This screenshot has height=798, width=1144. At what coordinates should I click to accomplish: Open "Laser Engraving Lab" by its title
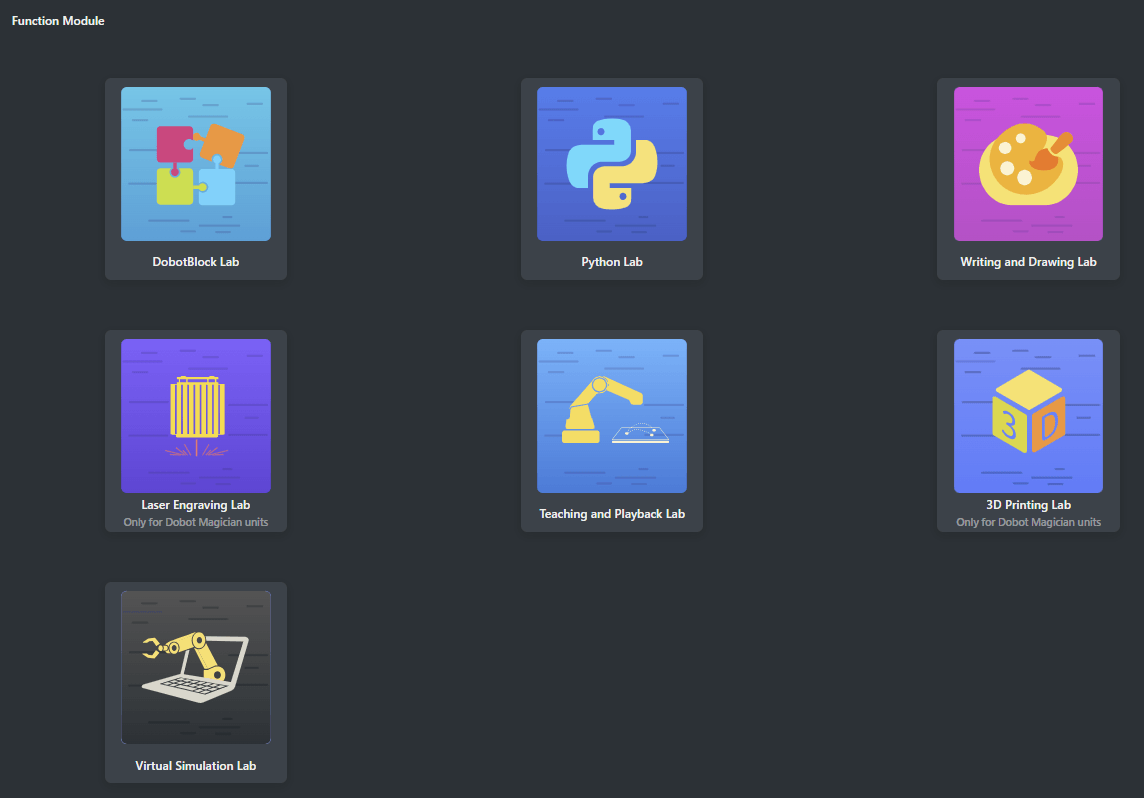[x=195, y=505]
